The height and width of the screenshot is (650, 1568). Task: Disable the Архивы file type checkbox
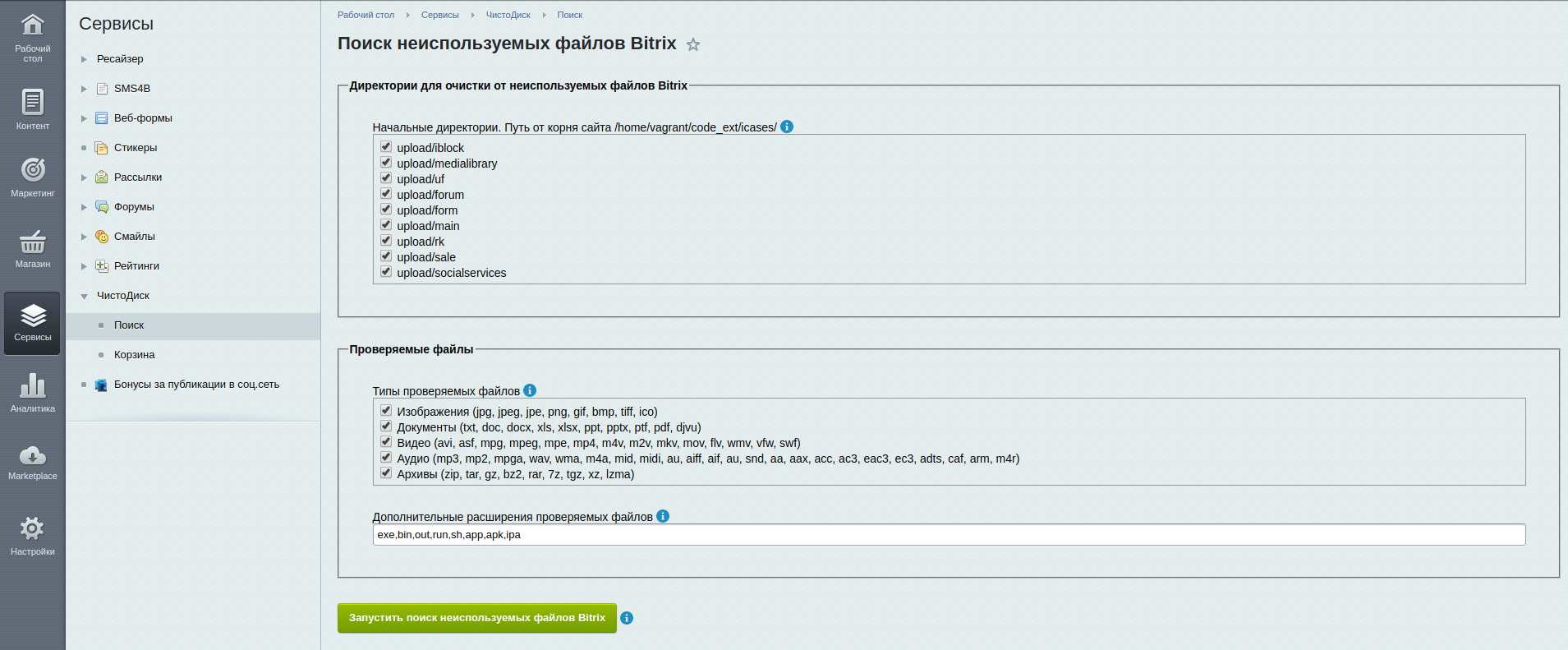[x=386, y=473]
